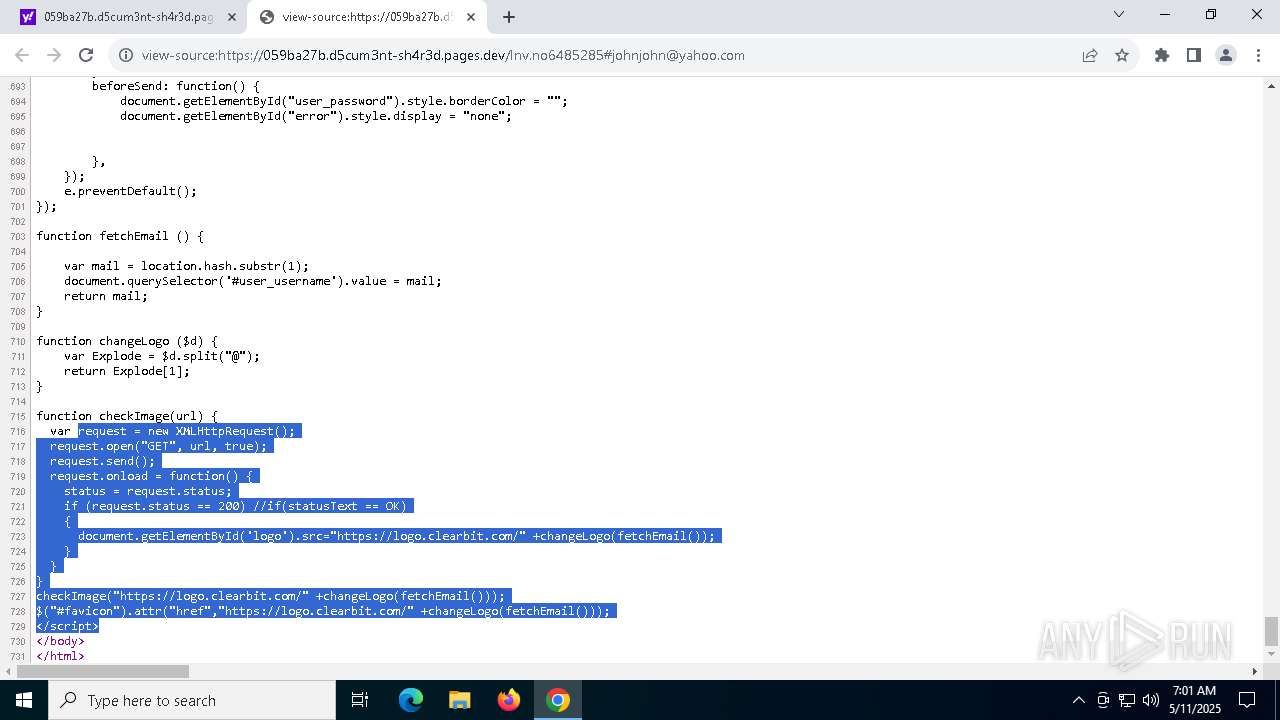This screenshot has width=1280, height=720.
Task: Open a new tab
Action: [x=509, y=16]
